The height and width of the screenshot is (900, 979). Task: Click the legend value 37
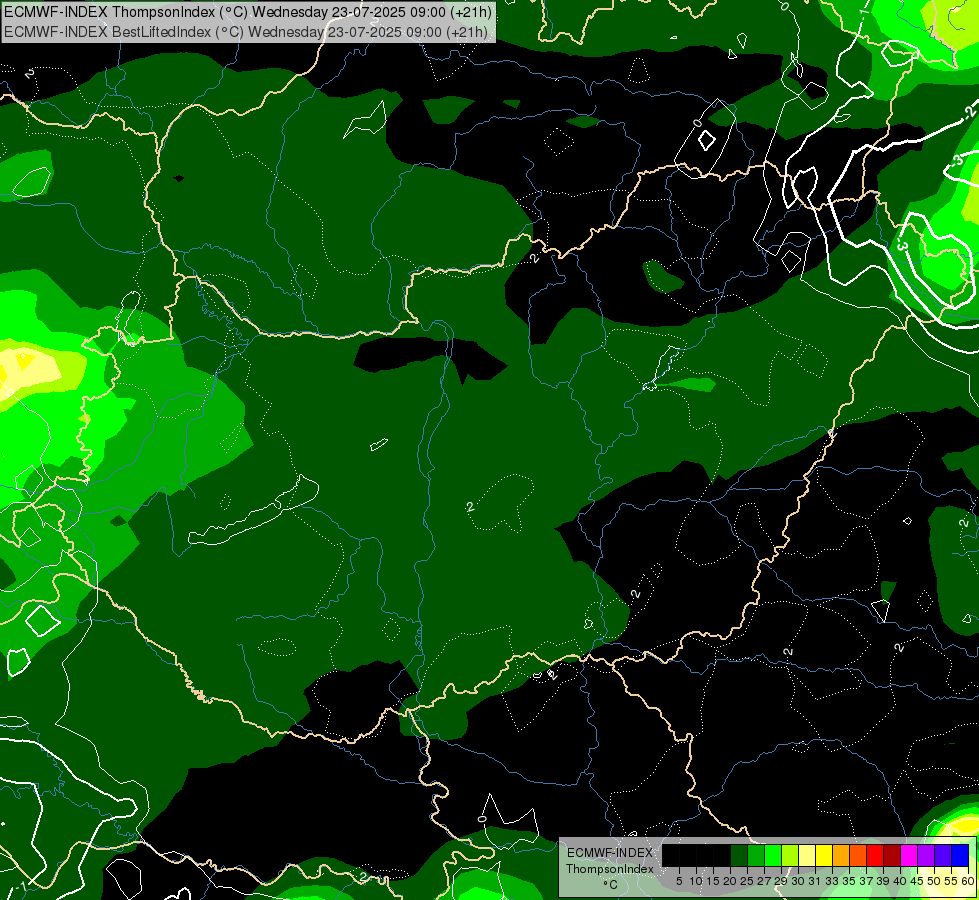point(866,881)
